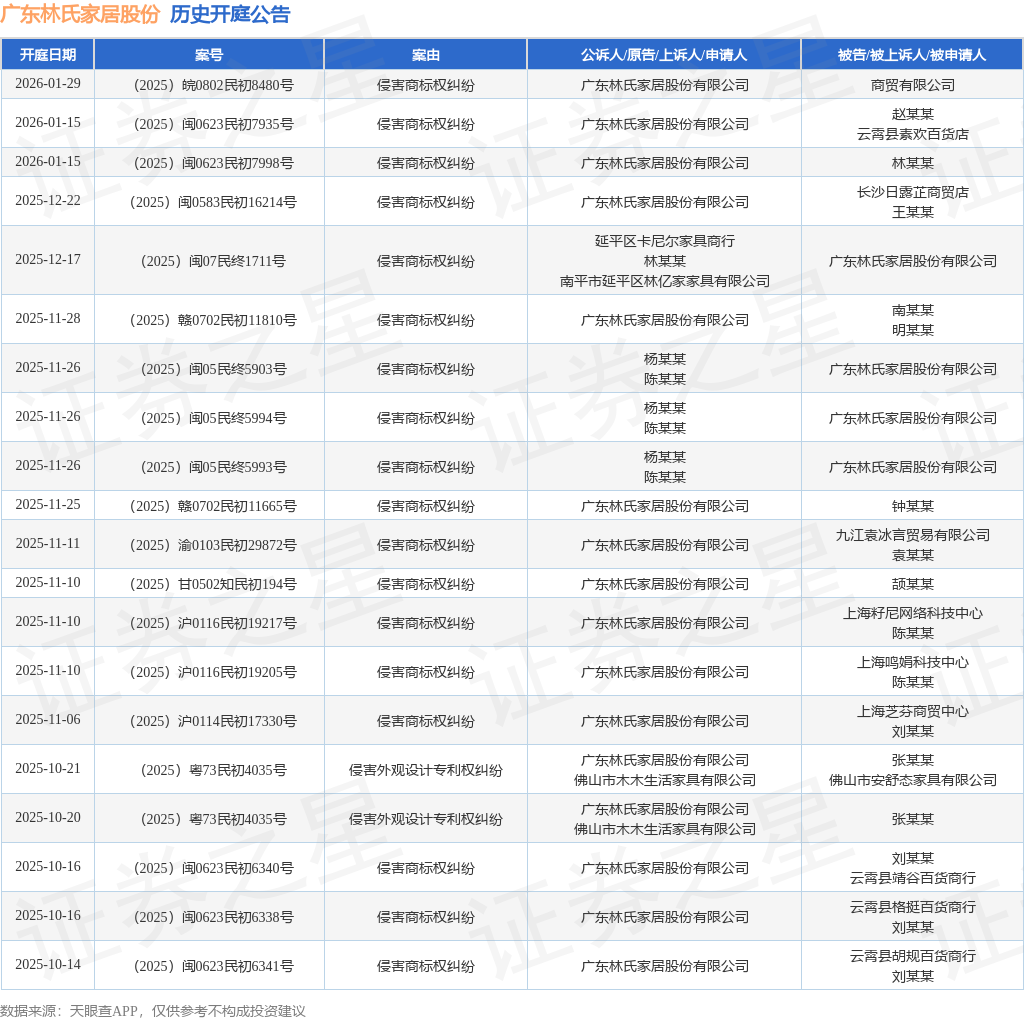Click defendant 长沙日露芷商贸店

[912, 192]
